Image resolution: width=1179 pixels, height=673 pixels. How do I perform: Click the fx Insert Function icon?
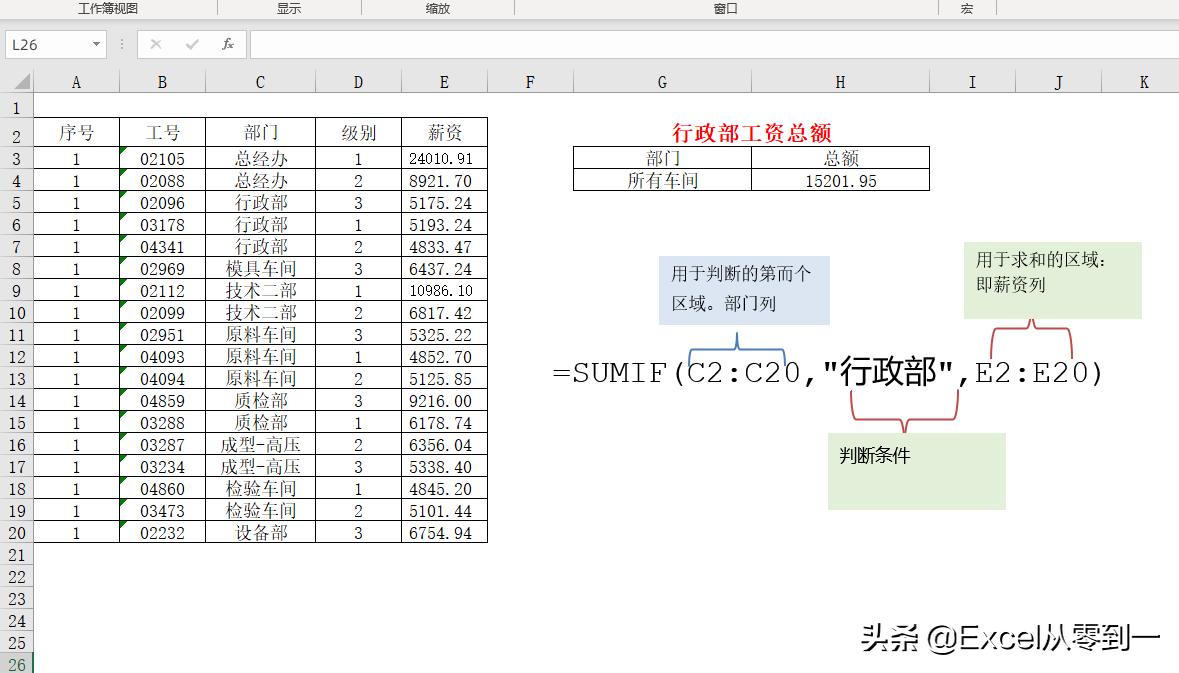pyautogui.click(x=226, y=44)
